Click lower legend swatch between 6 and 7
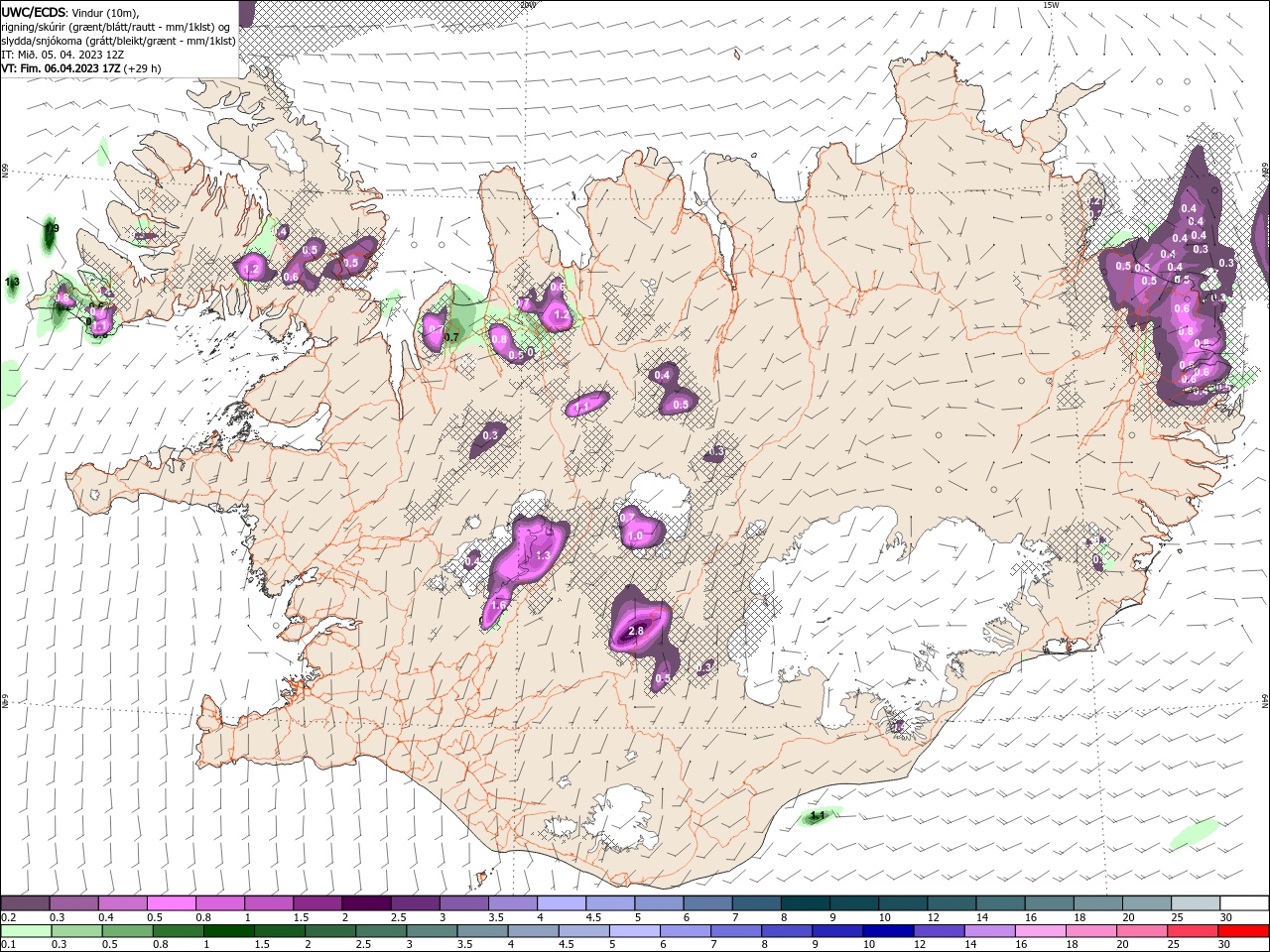The image size is (1270, 952). pyautogui.click(x=686, y=931)
